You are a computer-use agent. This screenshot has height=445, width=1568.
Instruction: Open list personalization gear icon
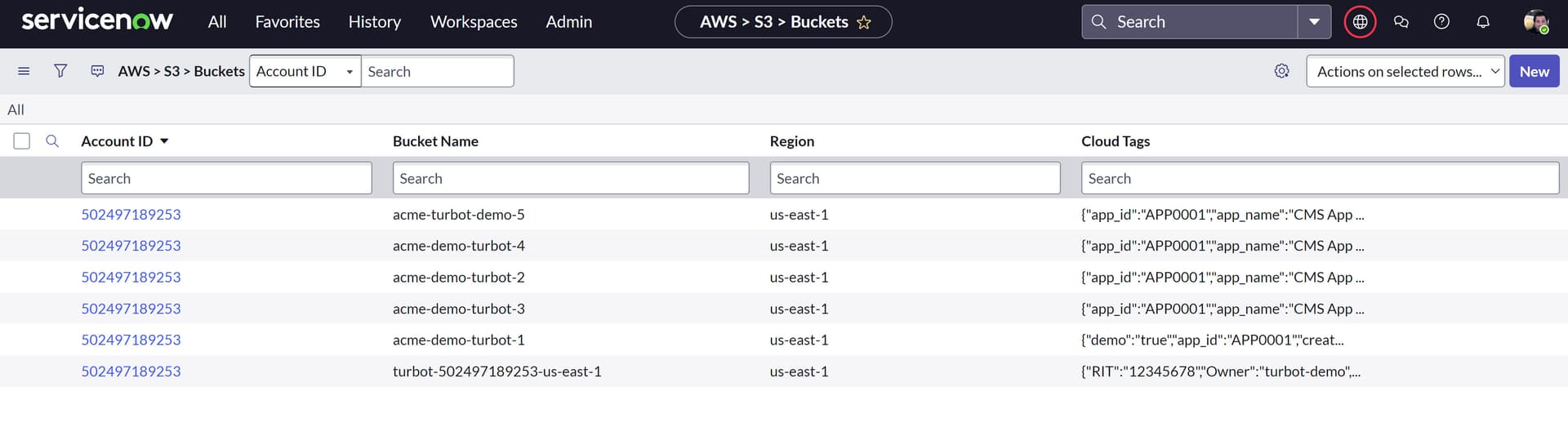click(1281, 71)
